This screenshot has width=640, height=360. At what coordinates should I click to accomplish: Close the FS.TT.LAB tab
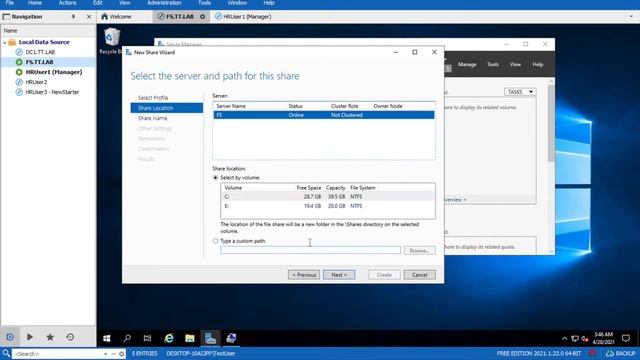pyautogui.click(x=202, y=17)
